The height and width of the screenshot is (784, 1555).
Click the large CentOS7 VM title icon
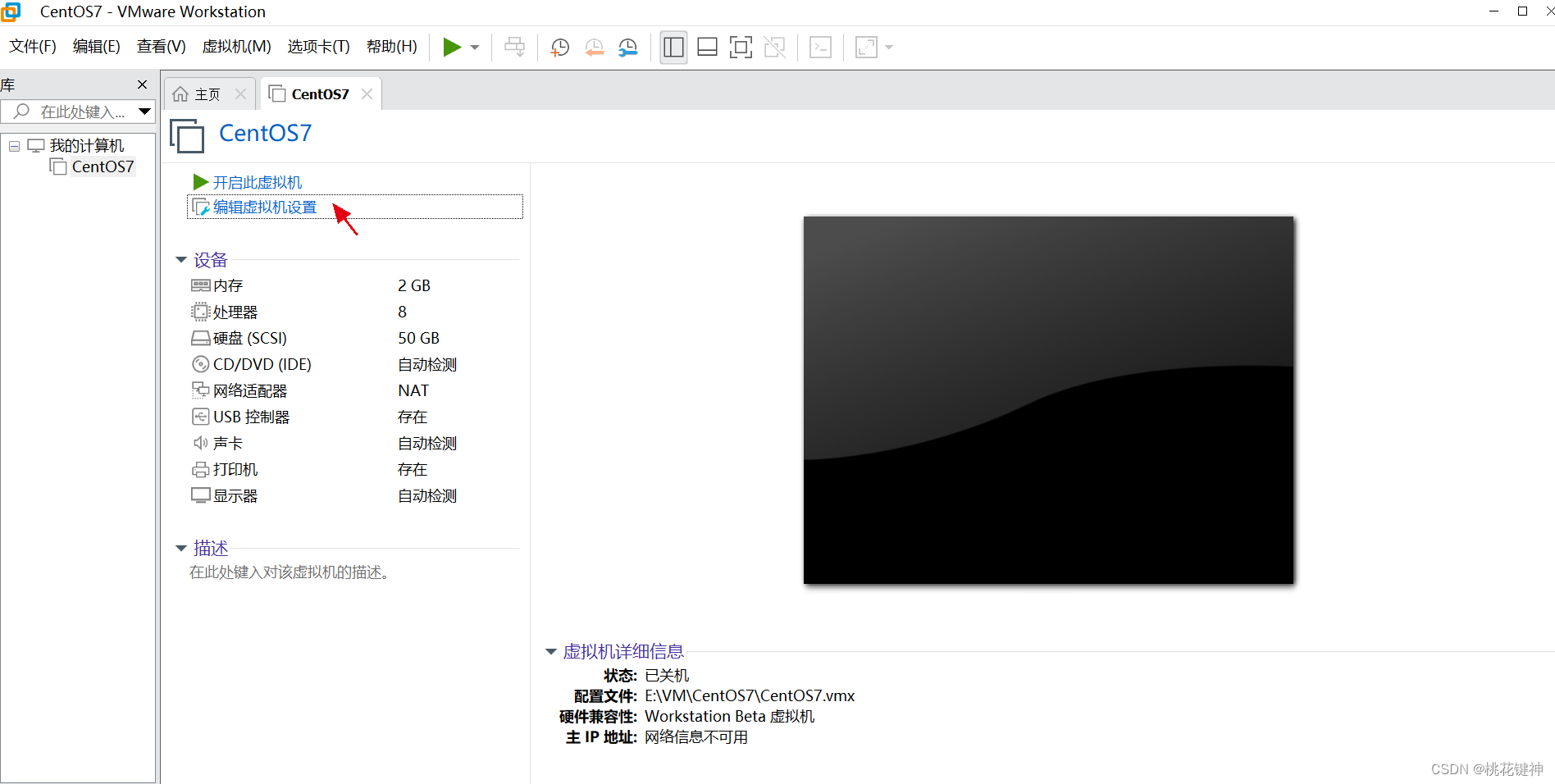point(187,135)
